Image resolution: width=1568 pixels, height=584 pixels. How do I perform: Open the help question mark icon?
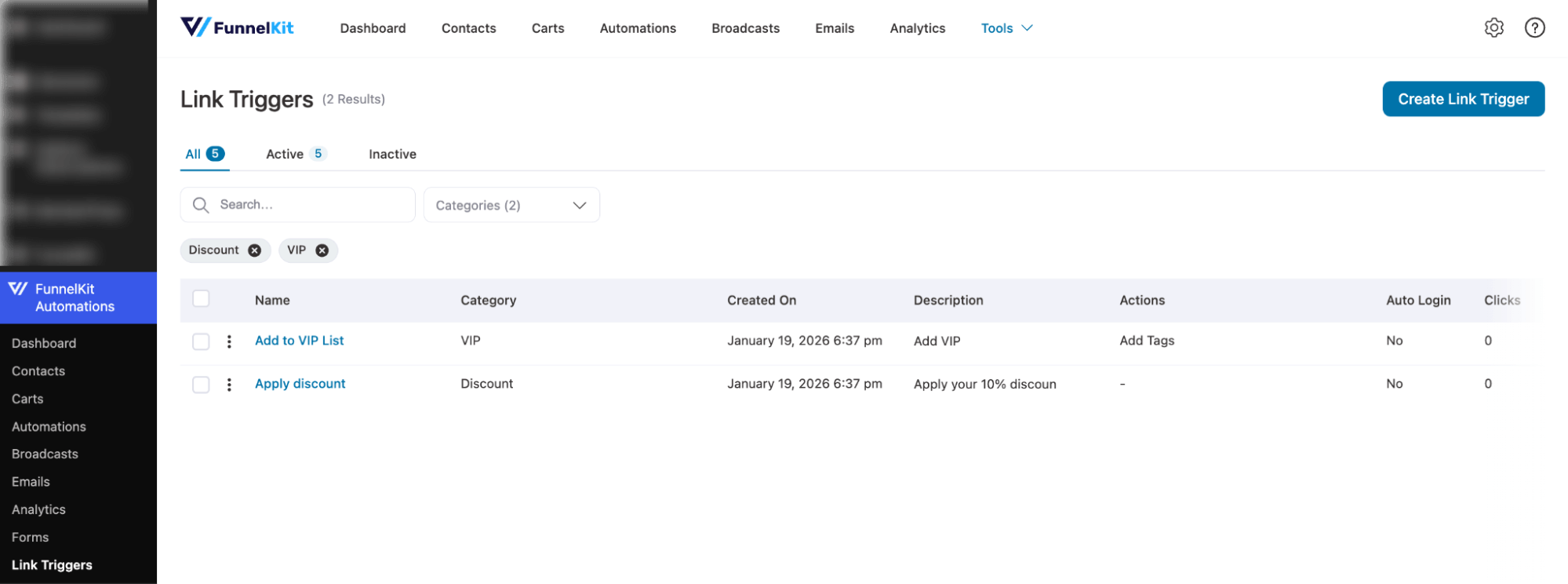pyautogui.click(x=1534, y=27)
